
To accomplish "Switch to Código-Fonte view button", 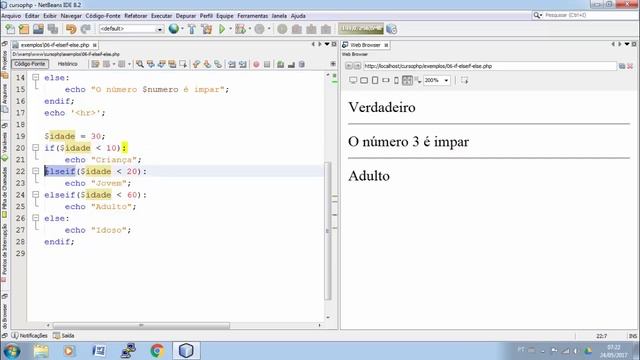I will [30, 64].
